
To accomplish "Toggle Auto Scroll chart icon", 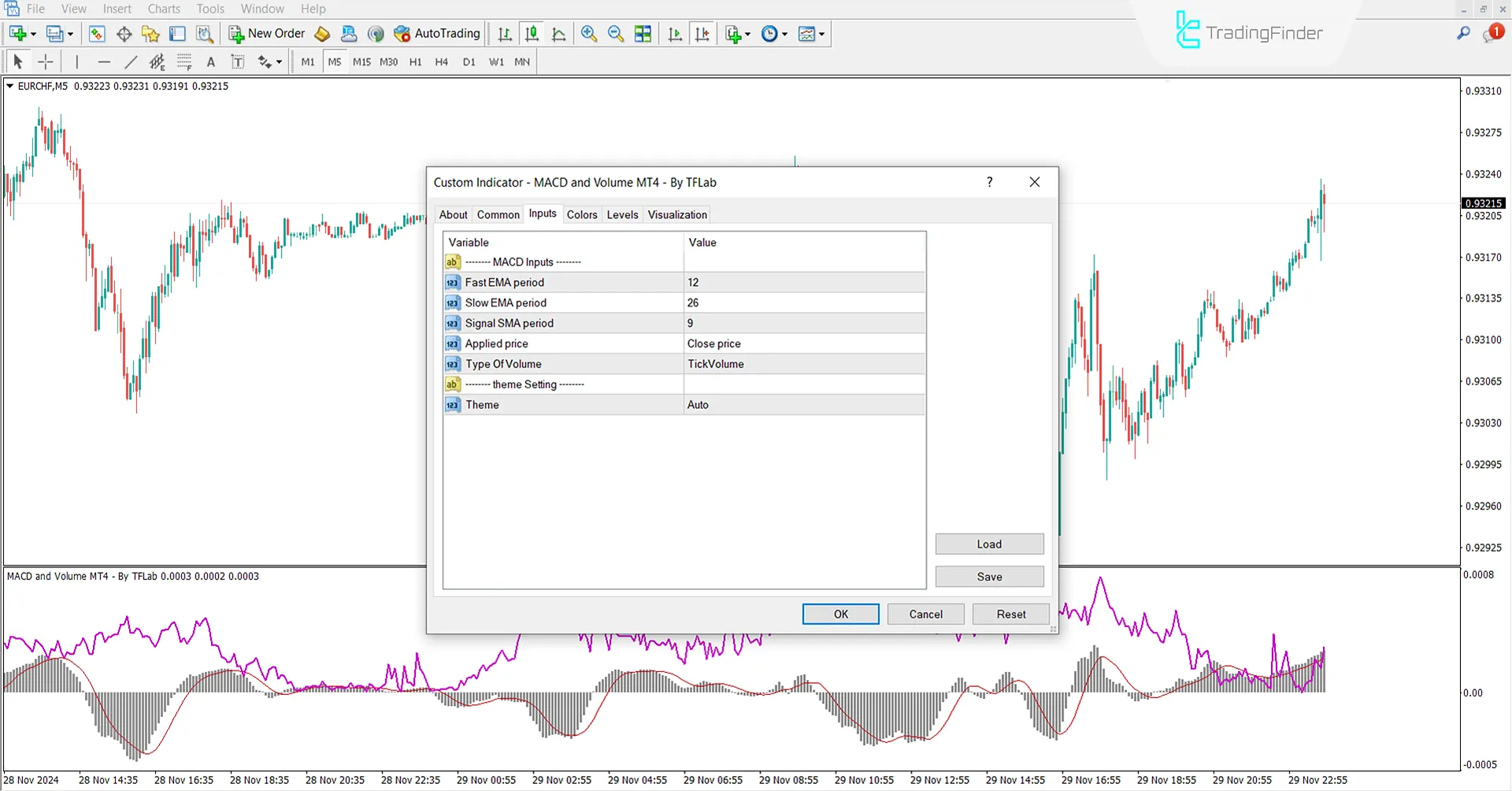I will (x=675, y=34).
